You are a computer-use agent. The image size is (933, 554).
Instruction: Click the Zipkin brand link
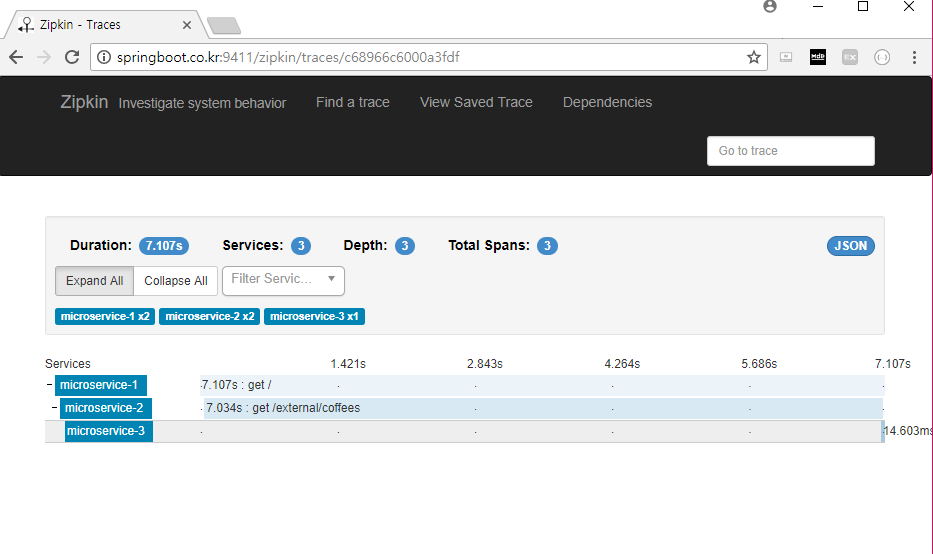84,102
